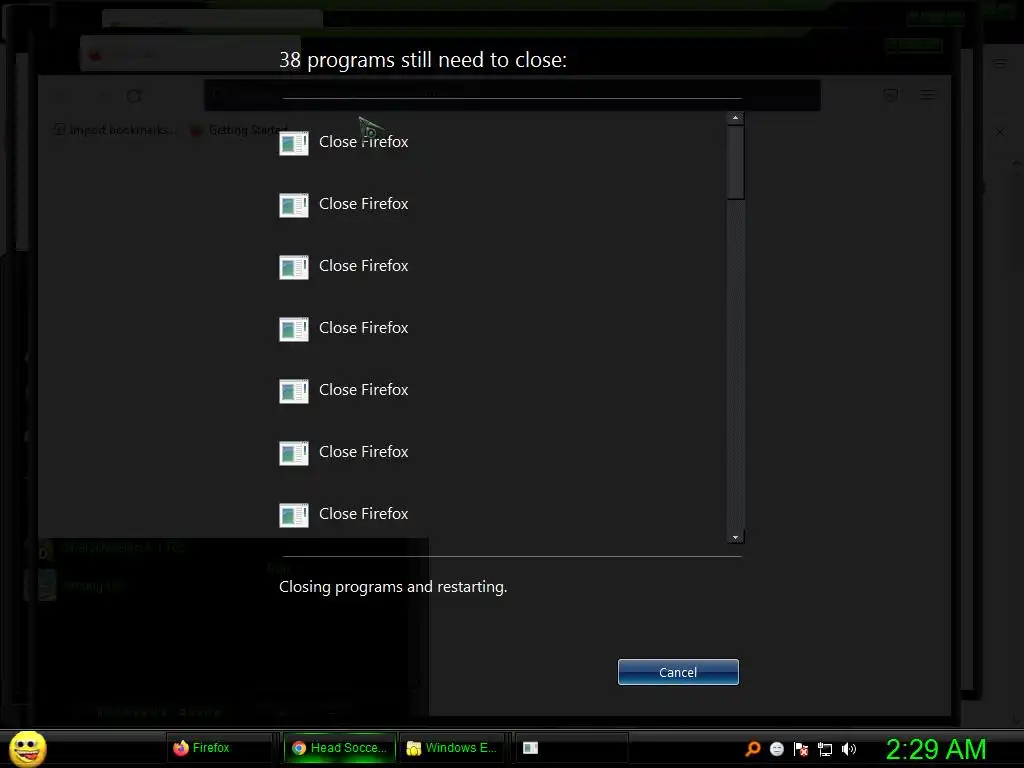Click the scroll down arrow of the program list
Viewport: 1024px width, 768px height.
tap(735, 537)
